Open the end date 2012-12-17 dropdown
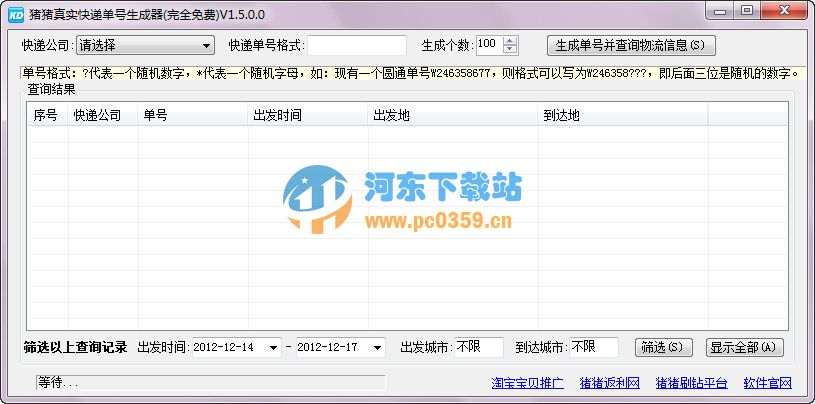The height and width of the screenshot is (404, 815). tap(377, 347)
